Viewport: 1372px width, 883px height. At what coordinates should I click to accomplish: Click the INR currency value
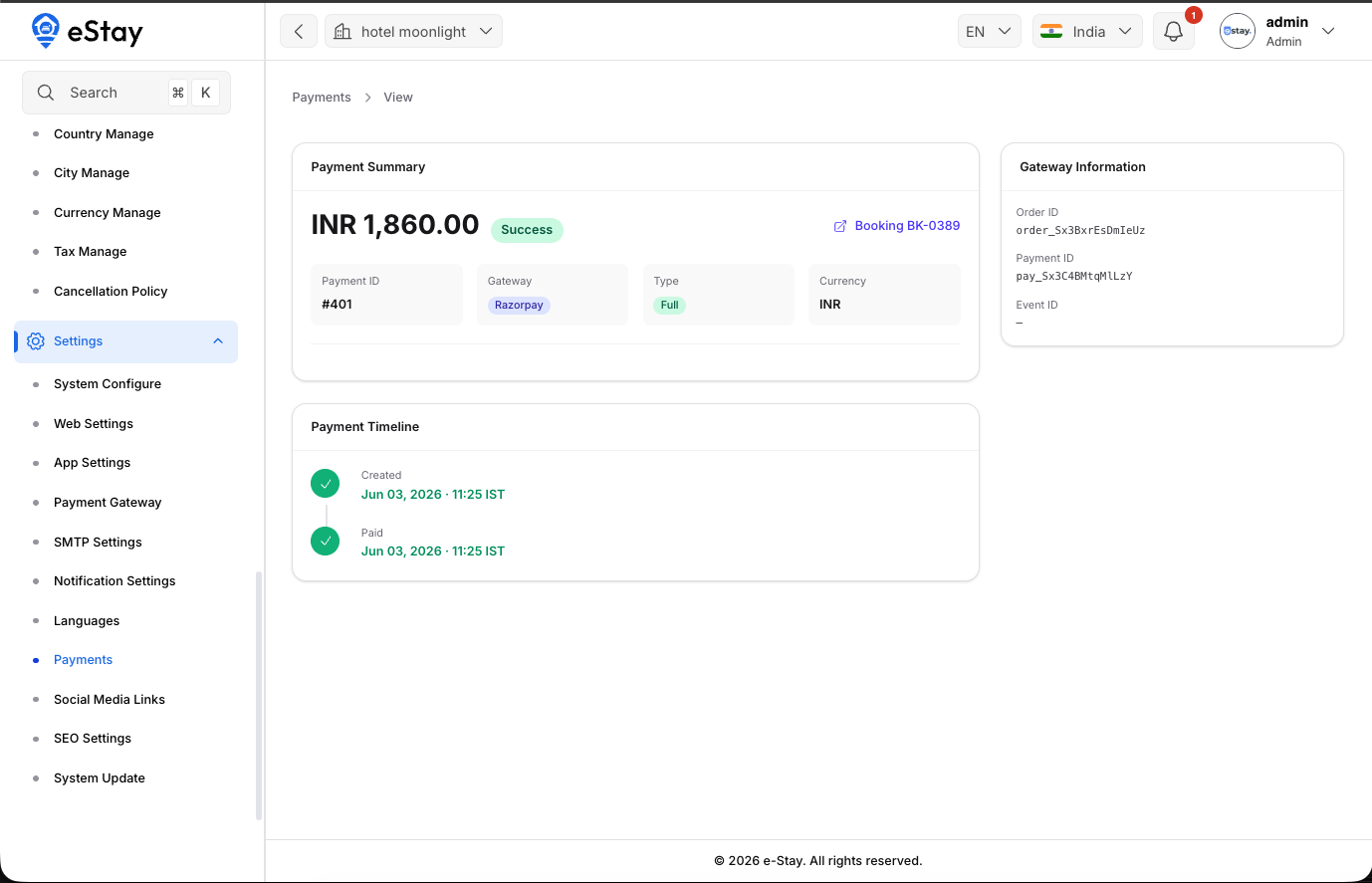click(830, 305)
